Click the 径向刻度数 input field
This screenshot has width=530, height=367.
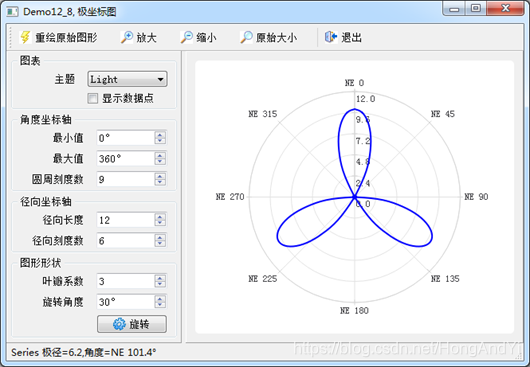[126, 241]
